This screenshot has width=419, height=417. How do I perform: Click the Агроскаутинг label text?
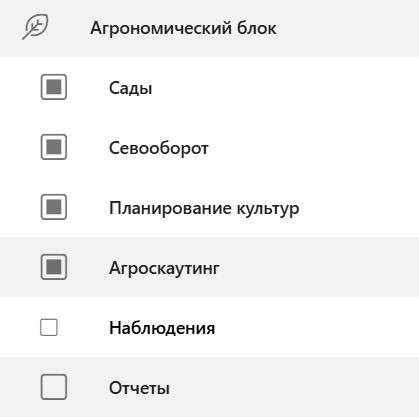(x=164, y=268)
